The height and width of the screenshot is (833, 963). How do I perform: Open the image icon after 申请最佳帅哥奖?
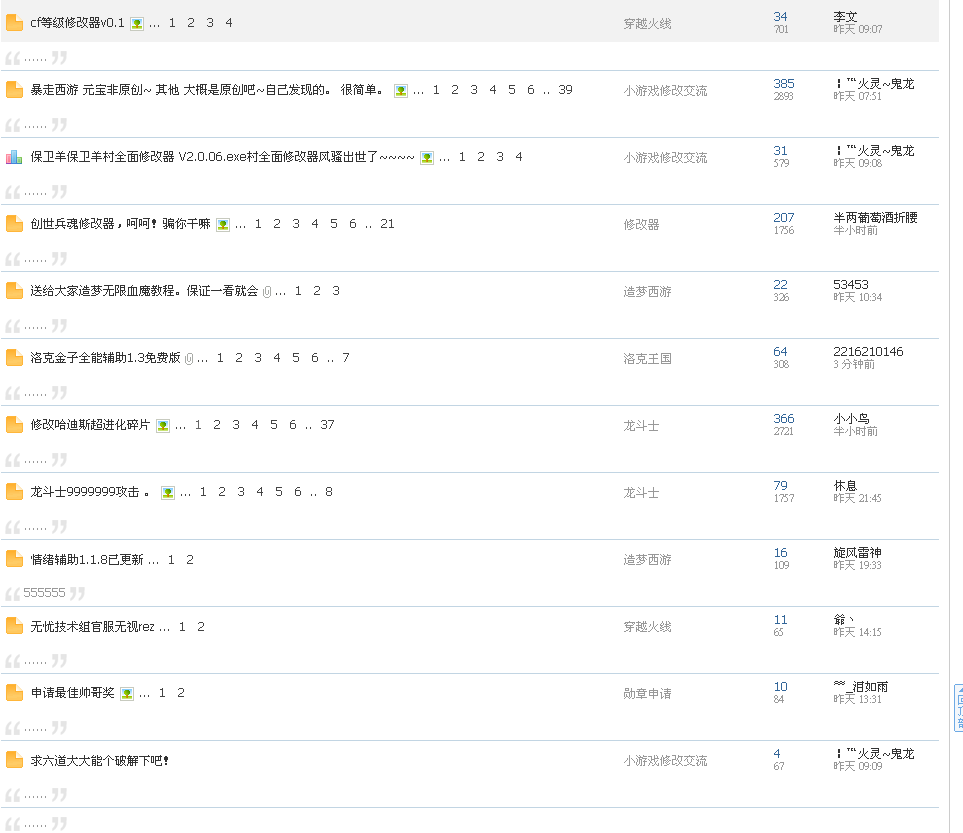[x=127, y=694]
